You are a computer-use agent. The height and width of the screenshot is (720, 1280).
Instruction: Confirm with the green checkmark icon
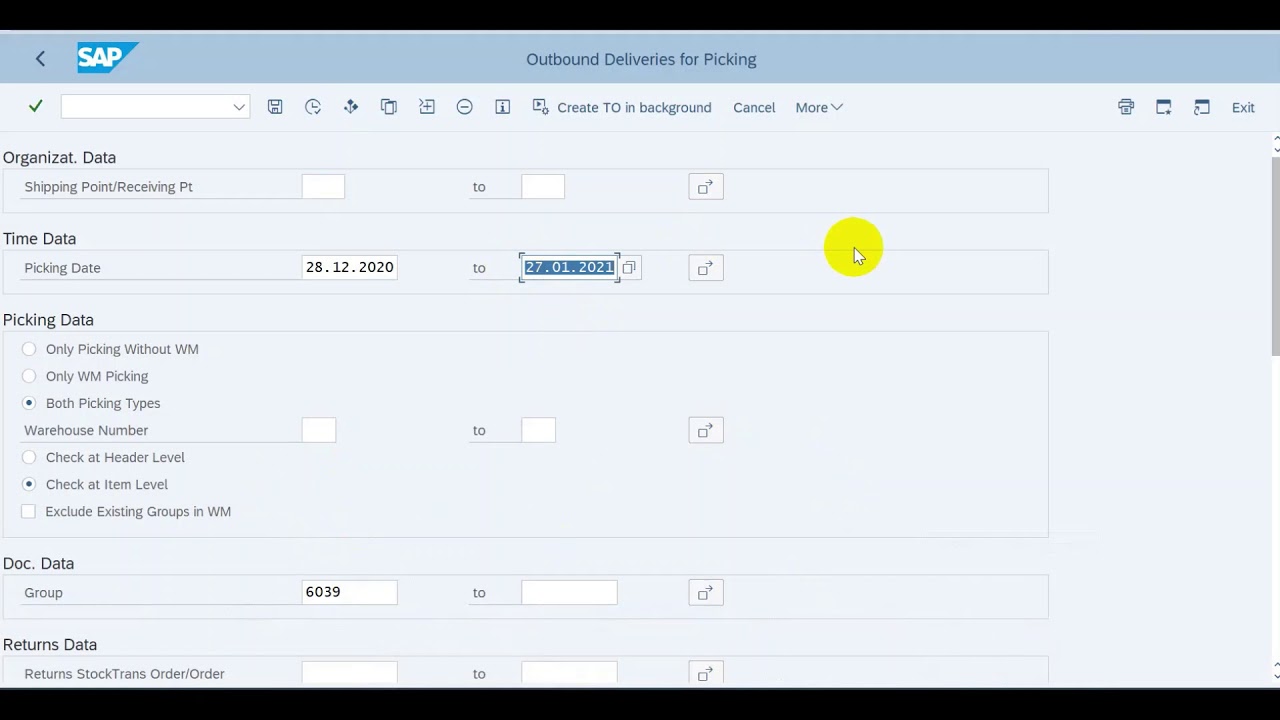point(36,106)
